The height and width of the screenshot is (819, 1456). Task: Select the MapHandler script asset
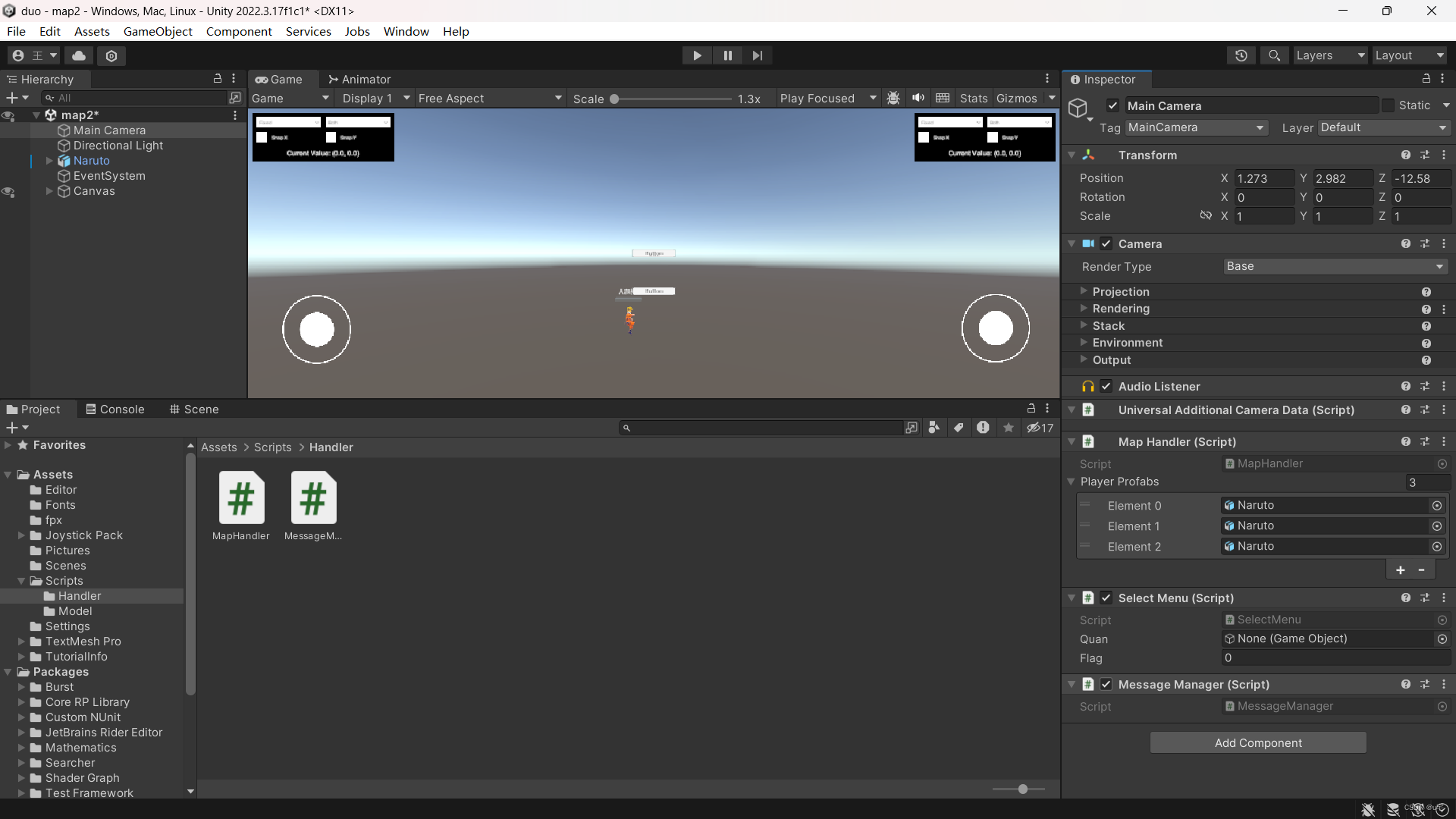pyautogui.click(x=241, y=506)
